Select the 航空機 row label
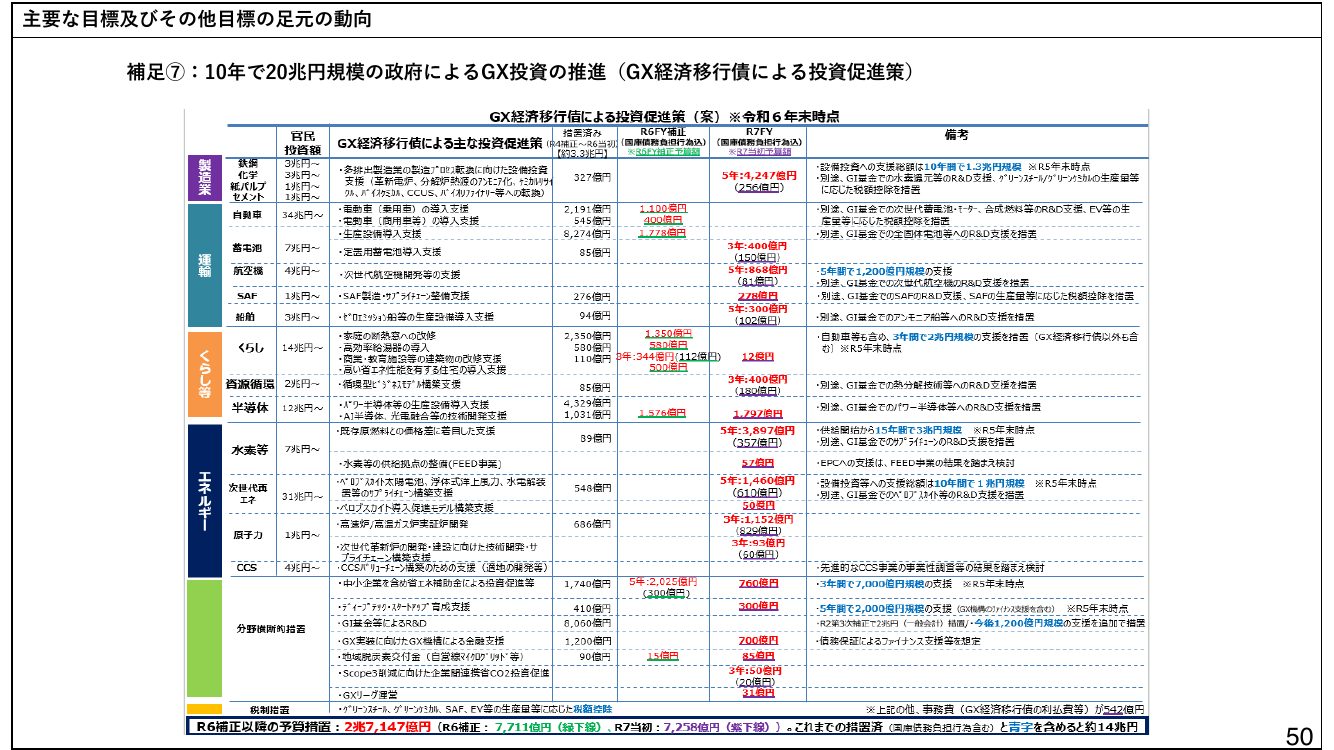 pyautogui.click(x=246, y=271)
